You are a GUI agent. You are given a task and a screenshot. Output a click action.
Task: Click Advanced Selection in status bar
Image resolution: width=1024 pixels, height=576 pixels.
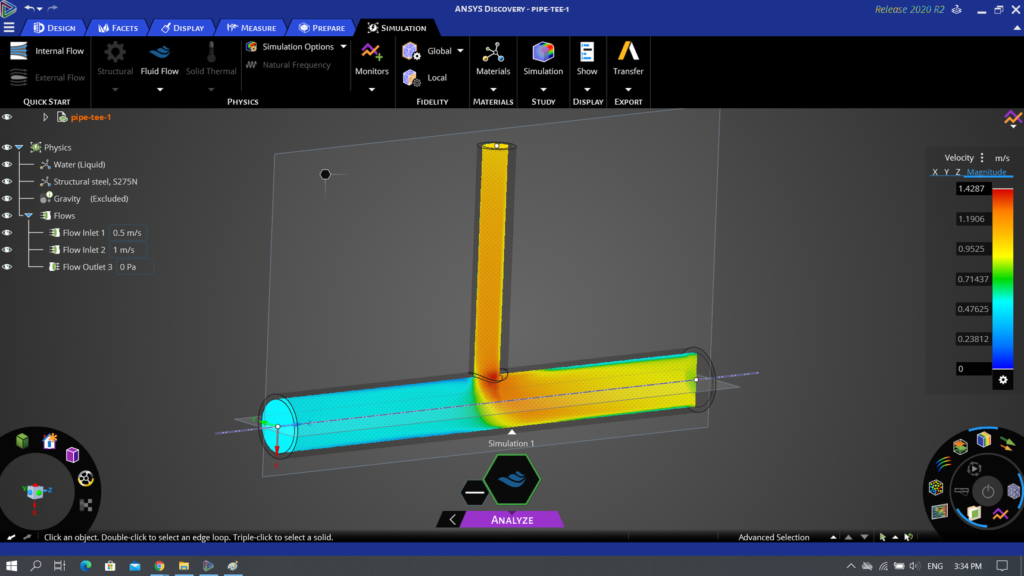[x=773, y=537]
